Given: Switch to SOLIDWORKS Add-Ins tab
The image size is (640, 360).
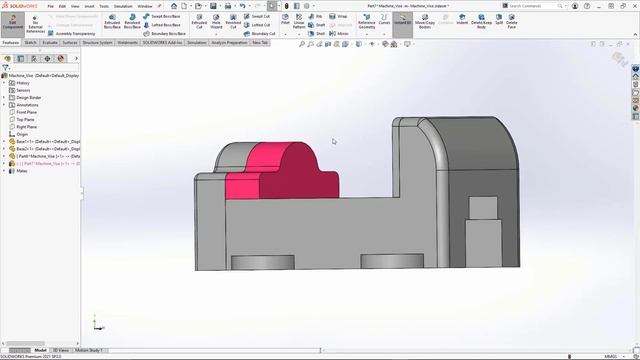Looking at the screenshot, I should [x=162, y=42].
